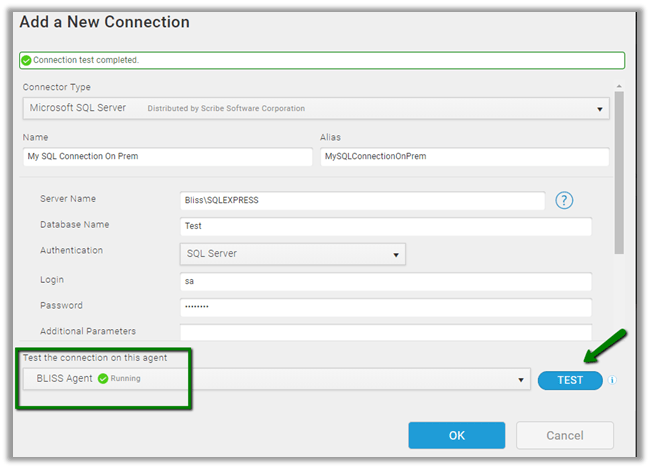
Task: Click the Server Name help question mark icon
Action: click(x=564, y=200)
